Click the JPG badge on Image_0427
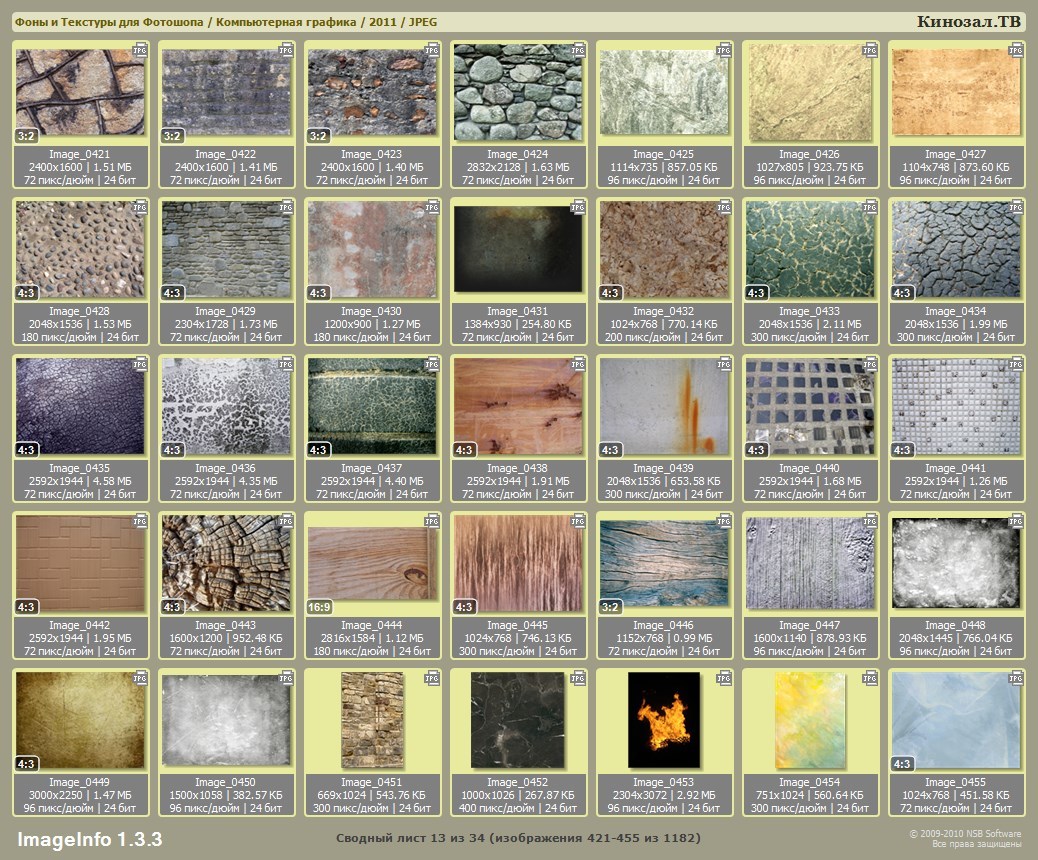This screenshot has height=860, width=1038. [1016, 50]
